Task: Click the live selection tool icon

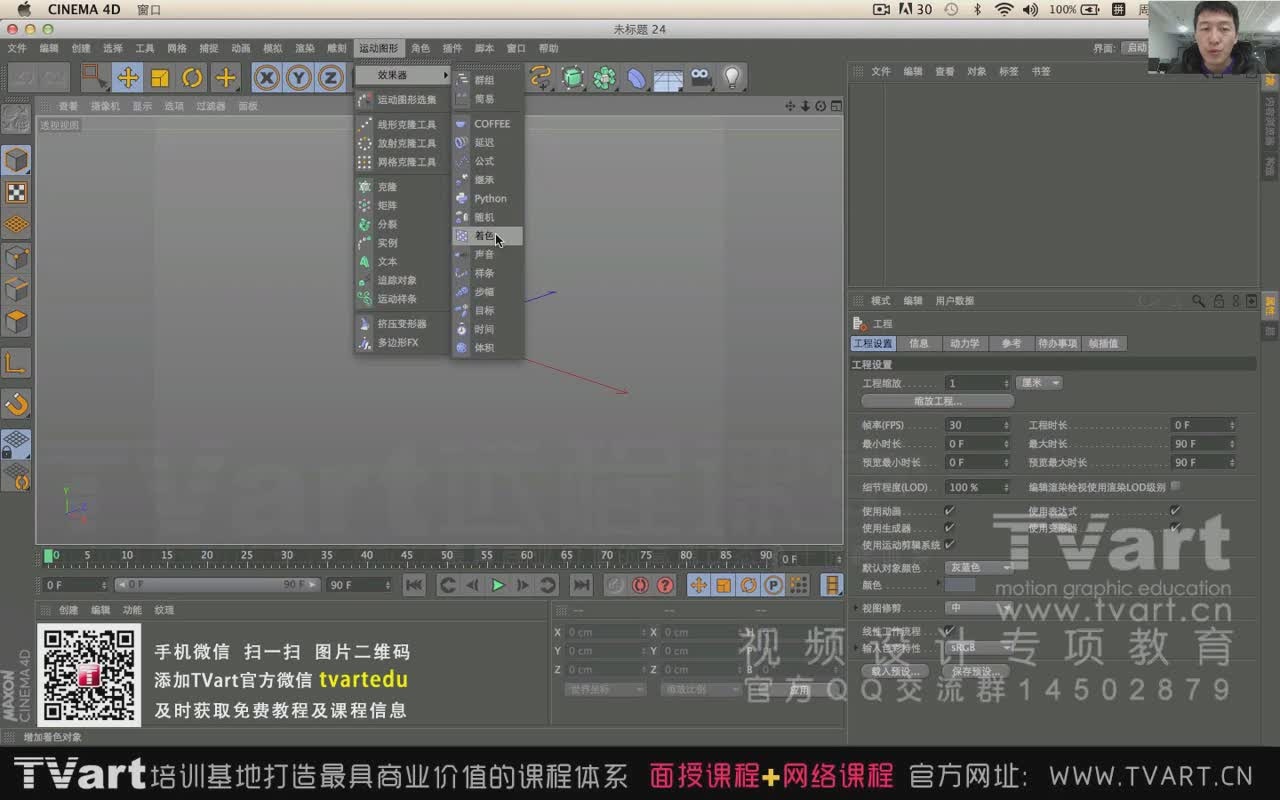Action: [94, 77]
